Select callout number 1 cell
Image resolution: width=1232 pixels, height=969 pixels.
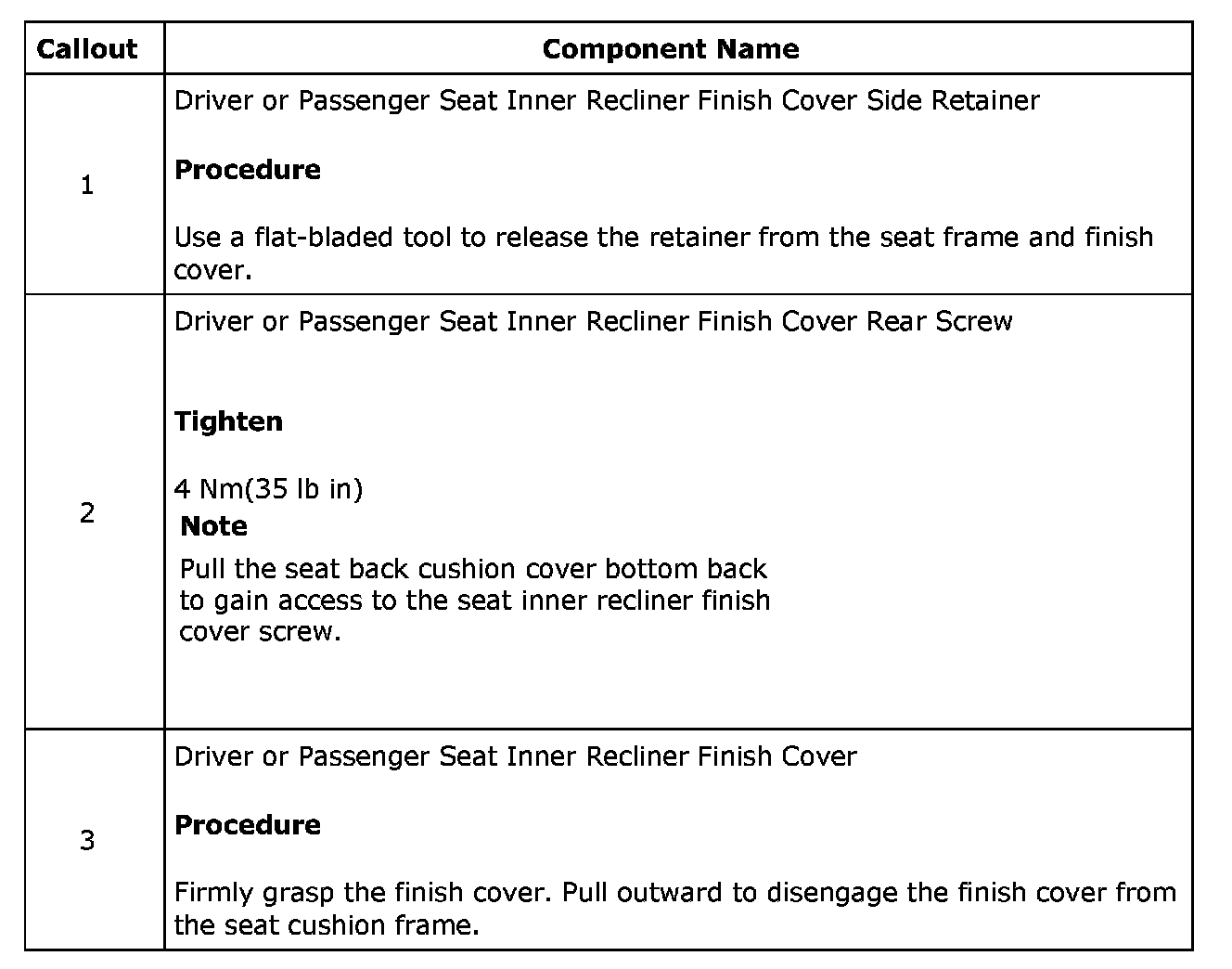(x=87, y=186)
